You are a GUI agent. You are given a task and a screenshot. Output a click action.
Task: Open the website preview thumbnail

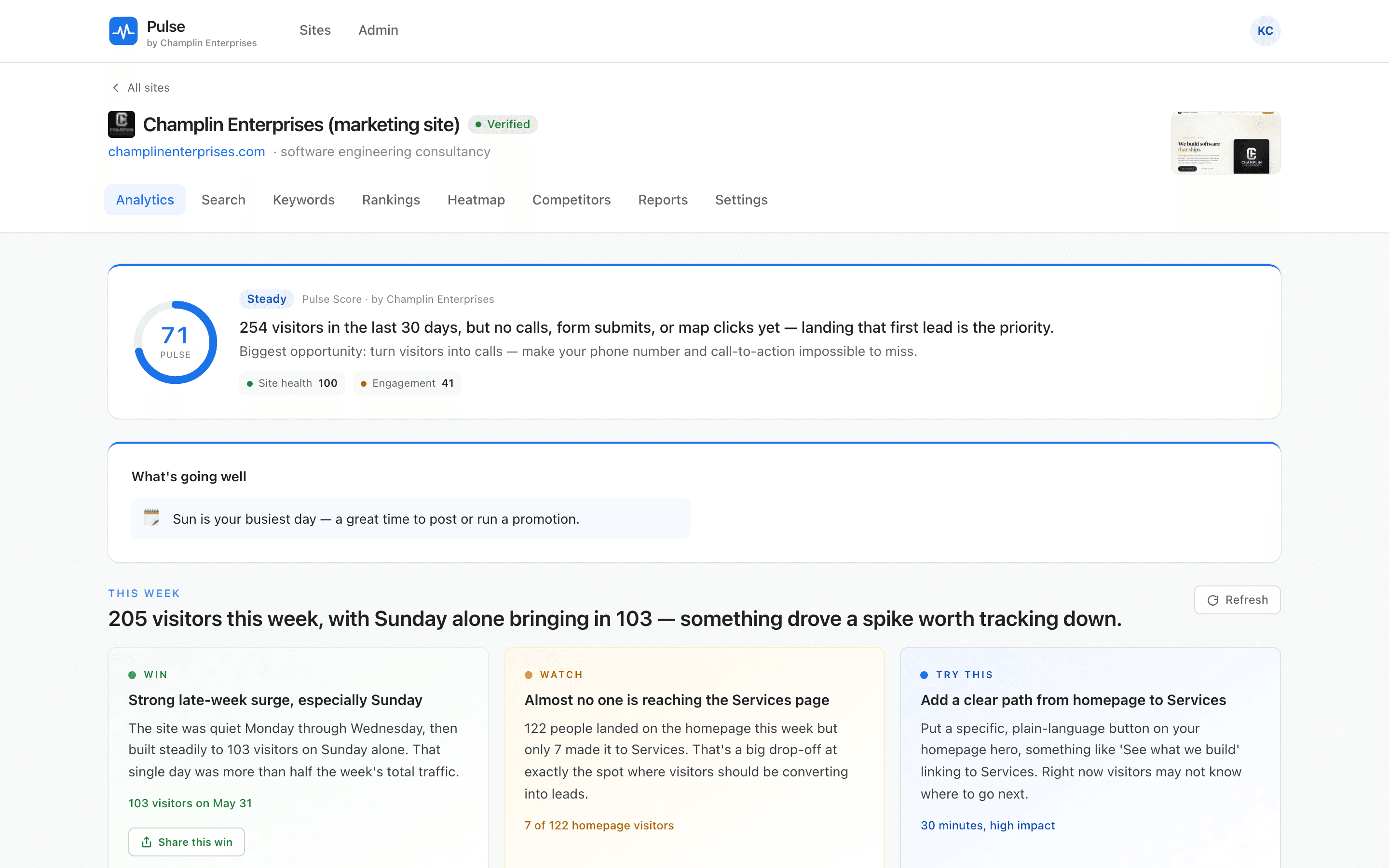click(1226, 142)
